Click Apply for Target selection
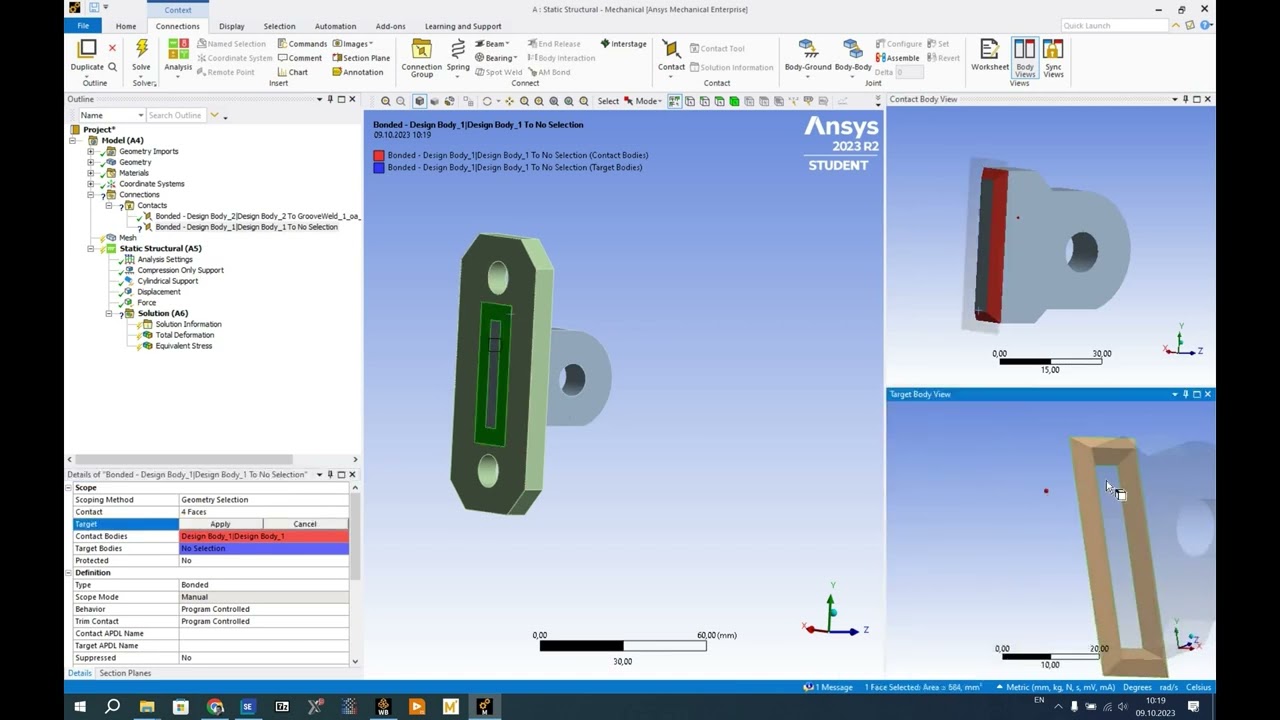The height and width of the screenshot is (720, 1280). click(220, 524)
